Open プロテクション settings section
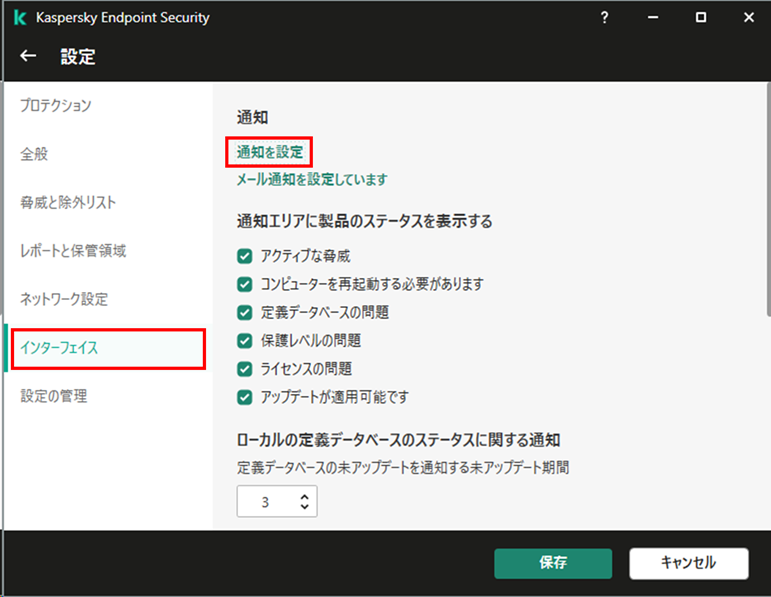Image resolution: width=771 pixels, height=597 pixels. click(56, 105)
